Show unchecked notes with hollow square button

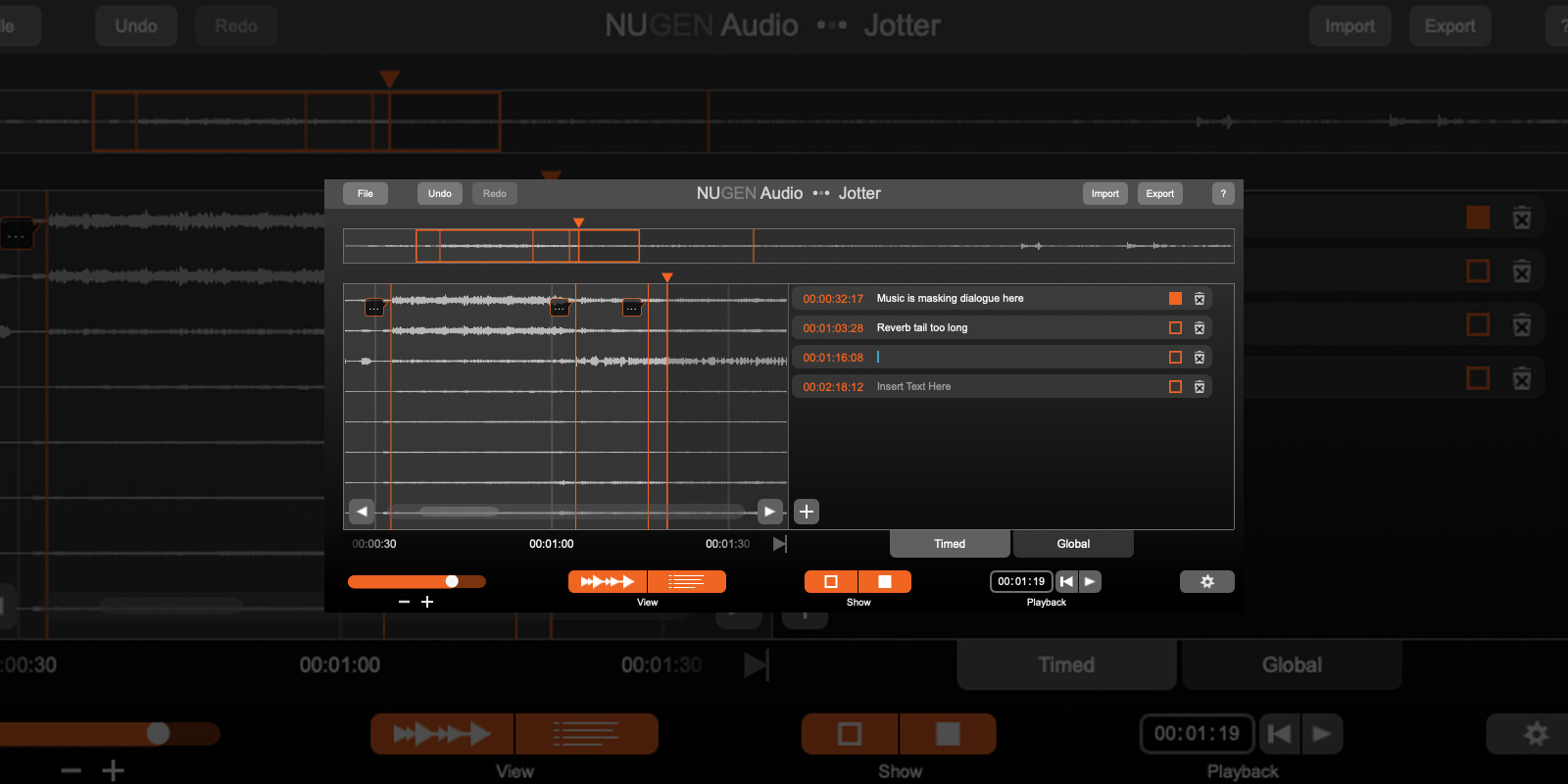pos(831,582)
